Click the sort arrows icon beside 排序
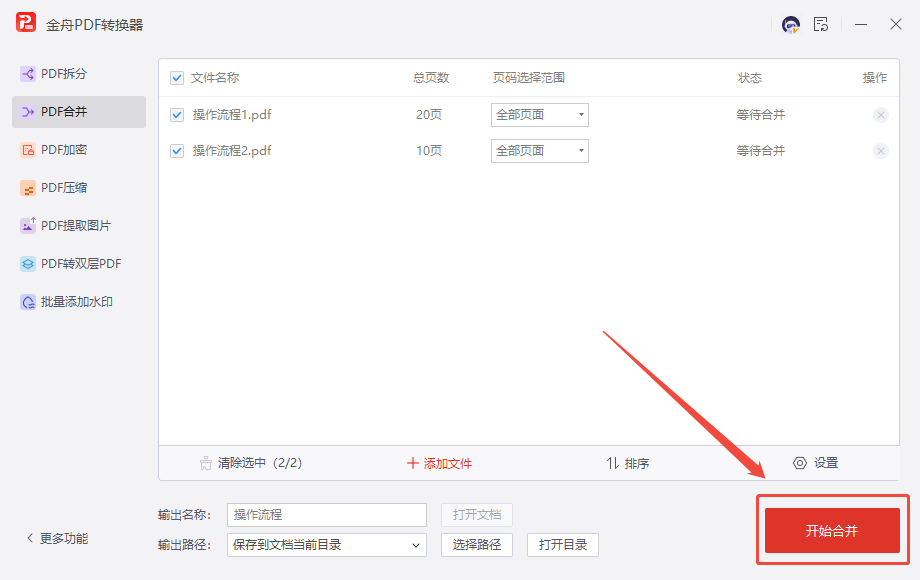Screen dimensions: 920x580 coord(613,463)
